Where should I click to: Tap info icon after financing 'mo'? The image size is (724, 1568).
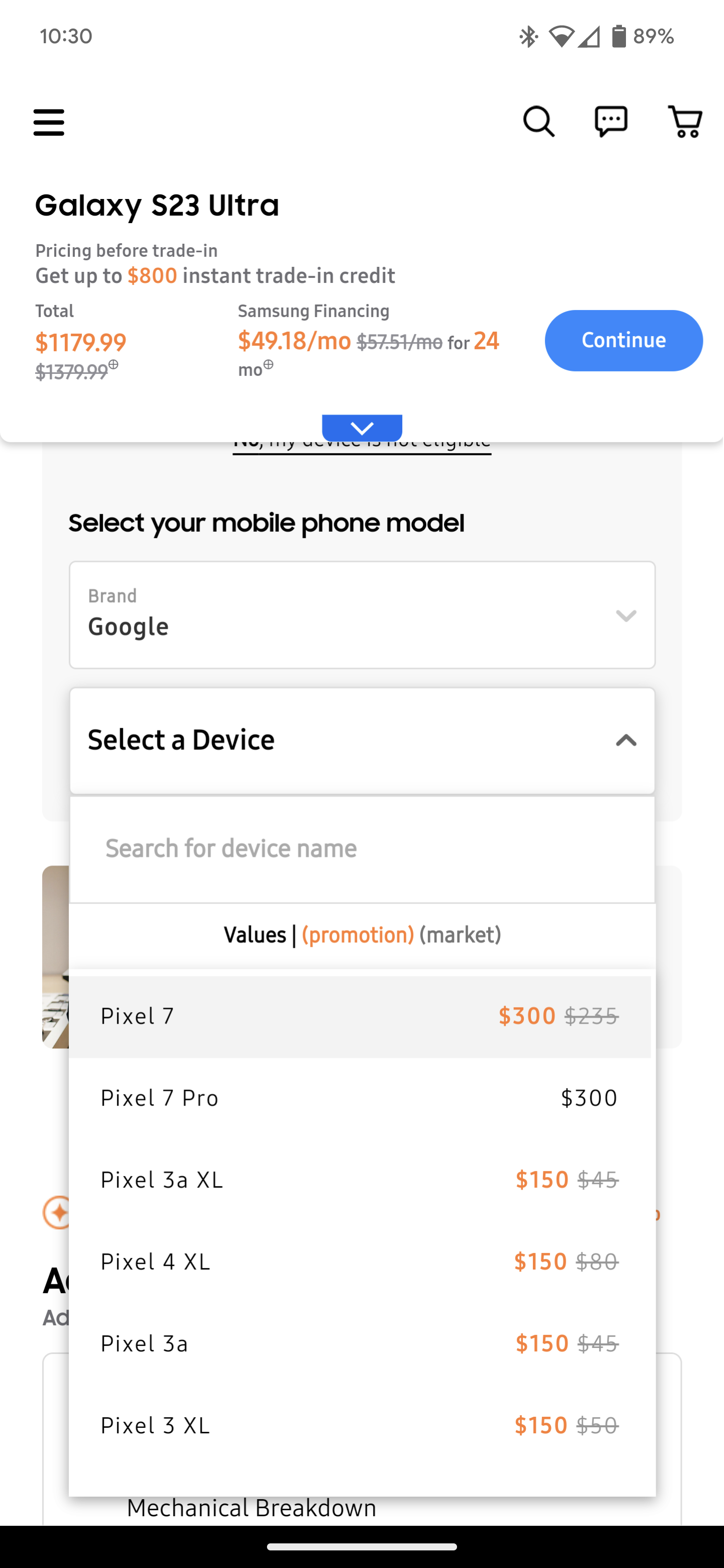pos(268,364)
